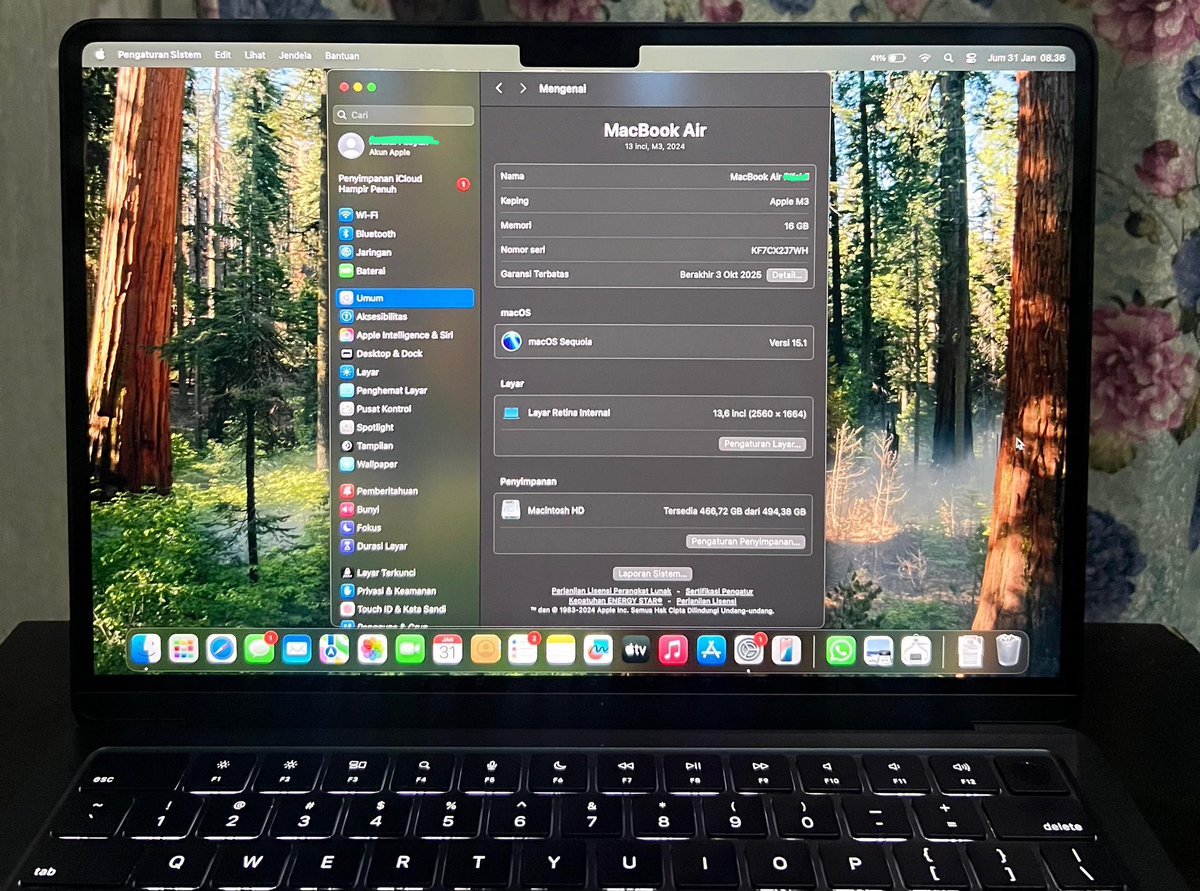Click Pengaturan Penyimpanan… button

(746, 541)
